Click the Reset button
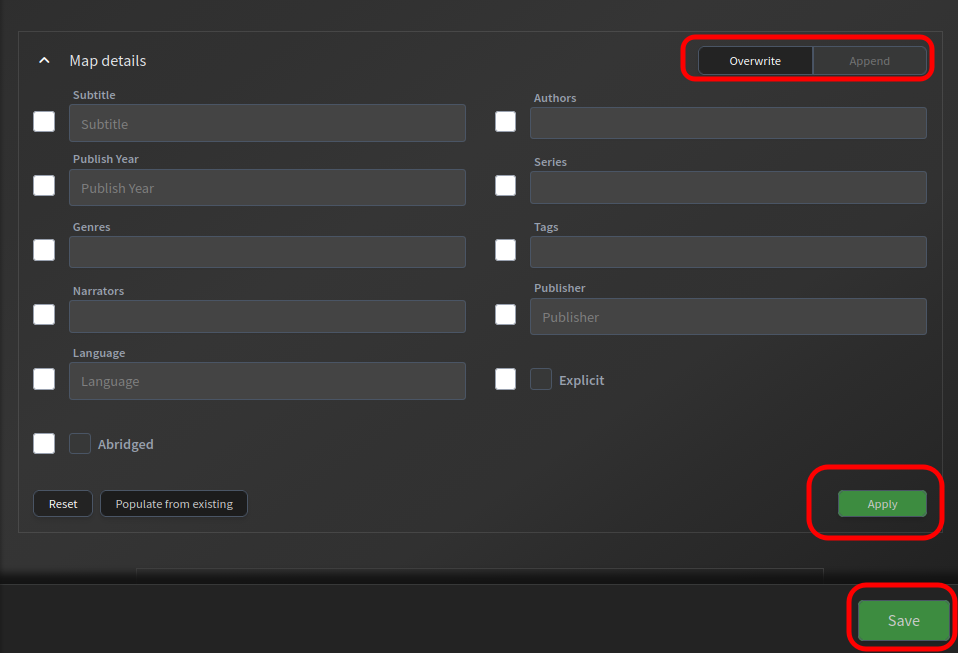The height and width of the screenshot is (653, 958). click(x=63, y=504)
